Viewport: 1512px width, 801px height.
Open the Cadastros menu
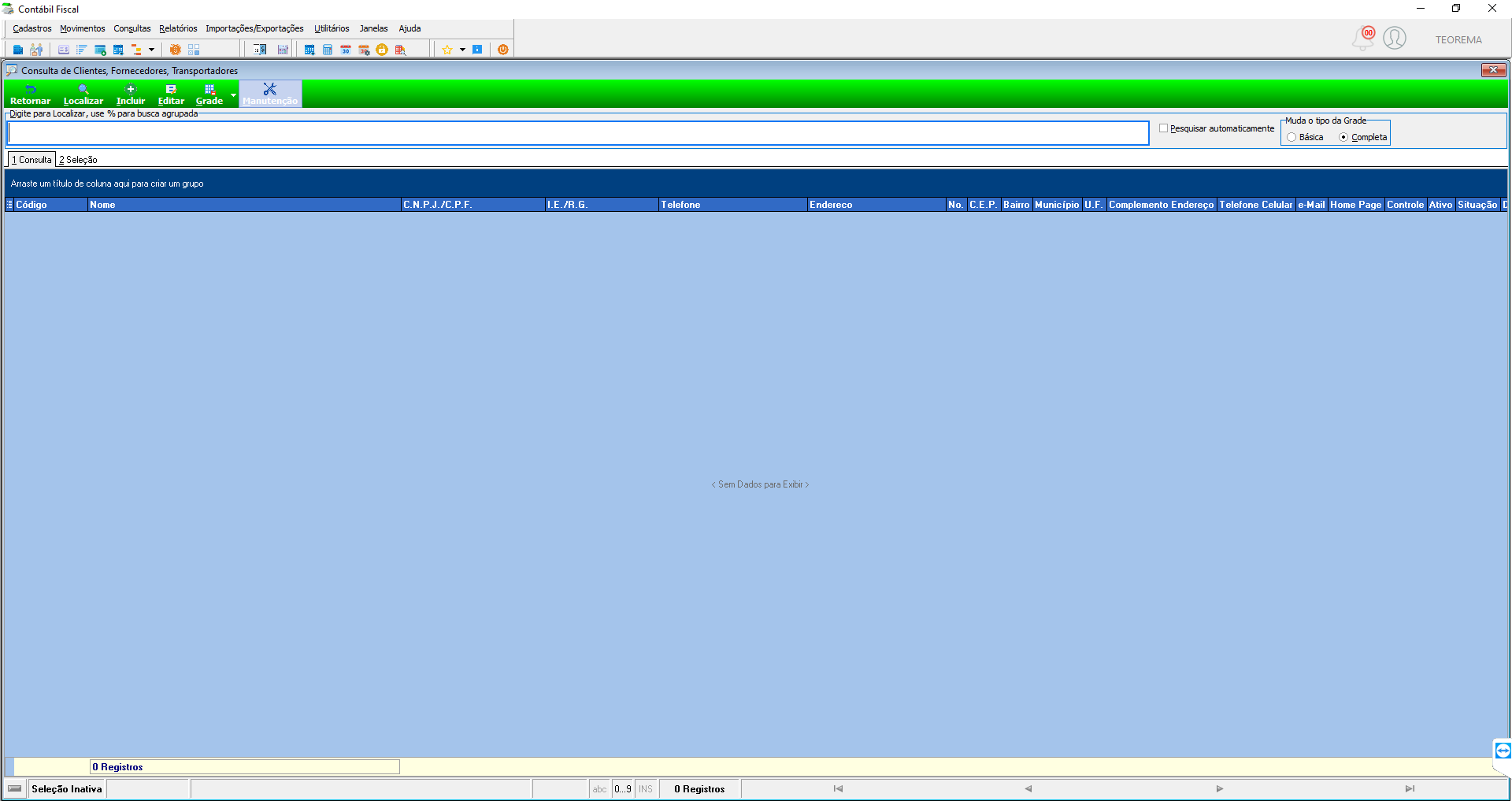pyautogui.click(x=32, y=28)
